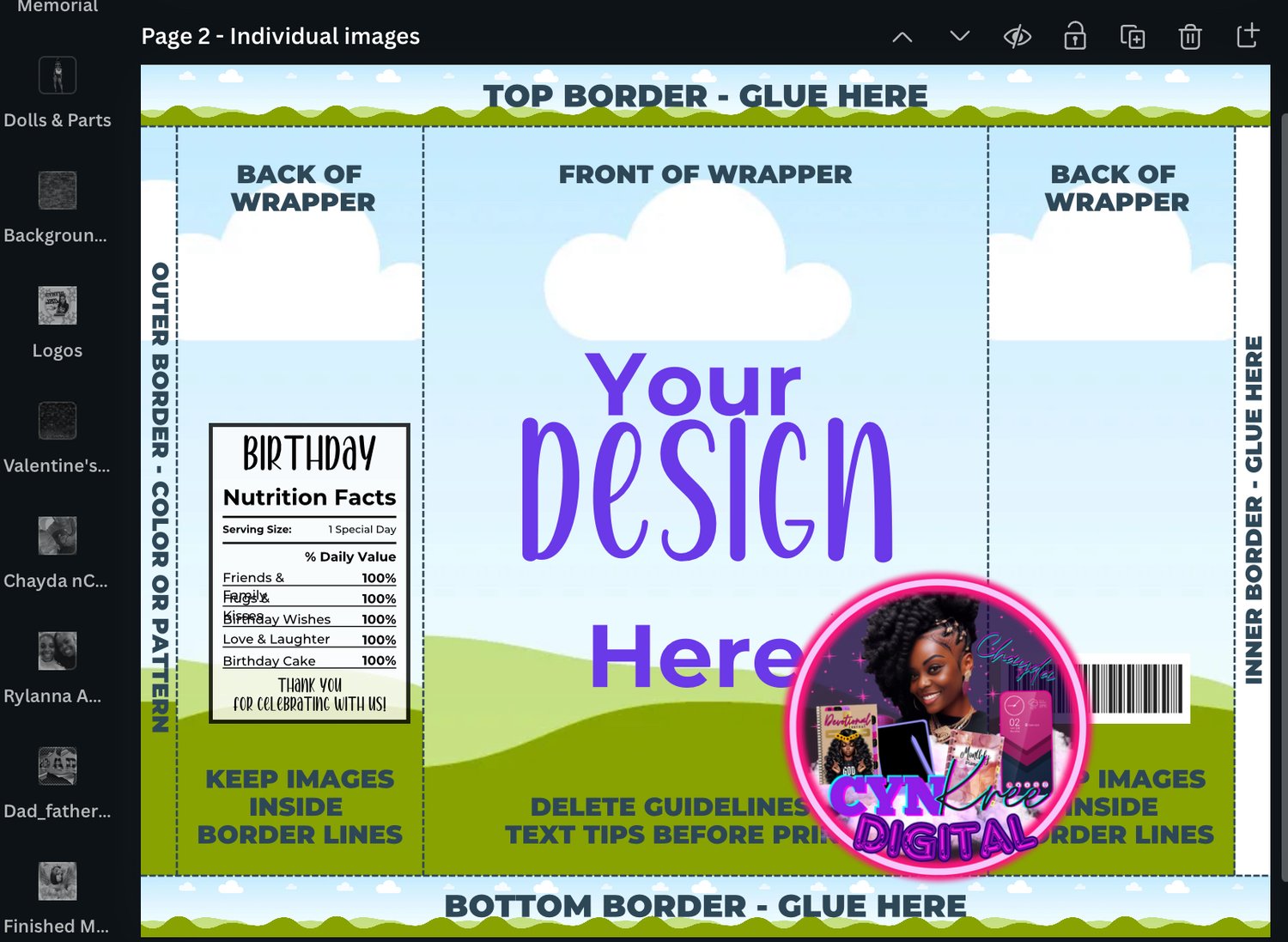This screenshot has height=942, width=1288.
Task: Open the Dad_father... folder thumbnail
Action: click(x=58, y=766)
